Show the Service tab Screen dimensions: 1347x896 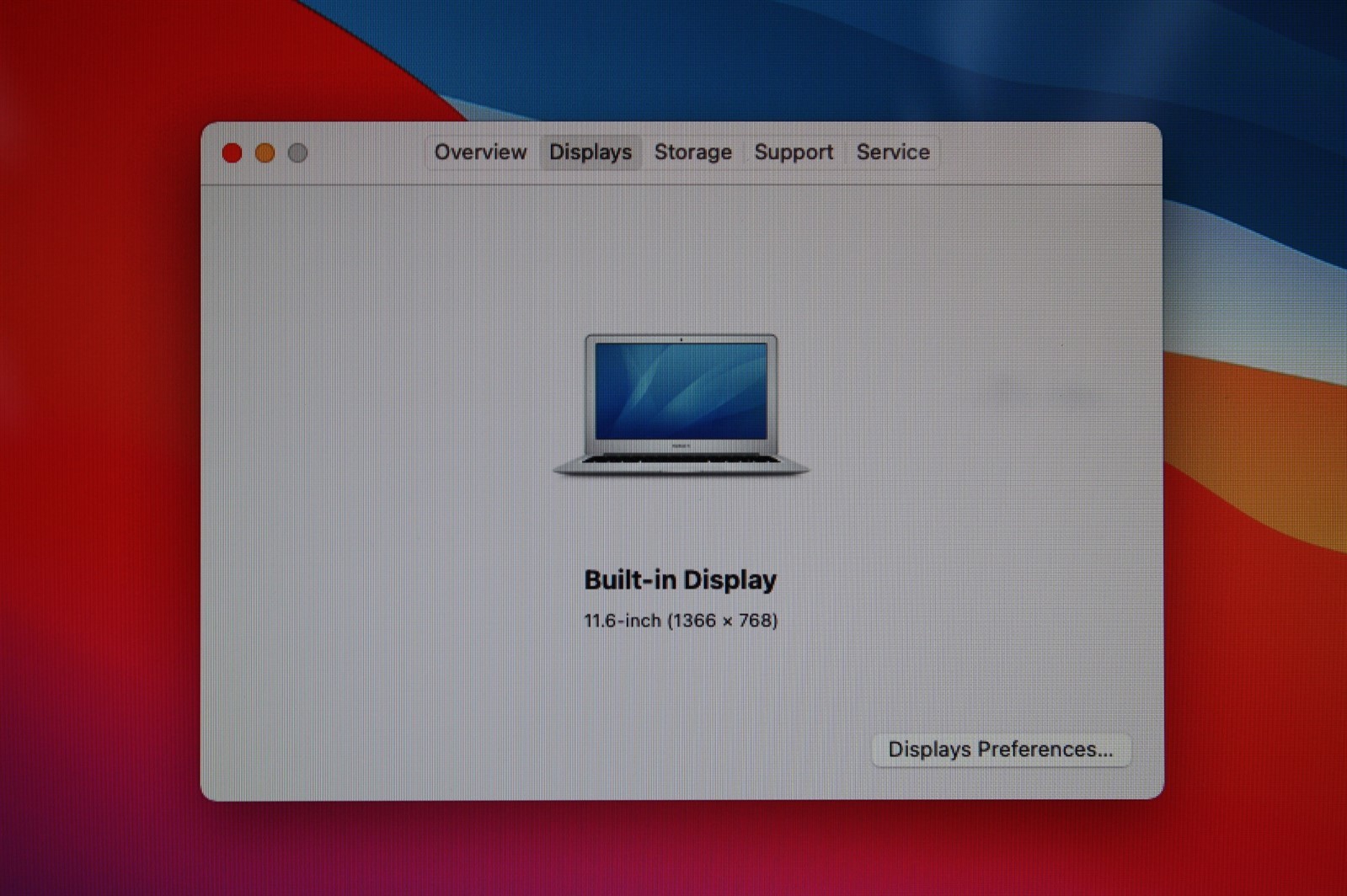point(893,152)
